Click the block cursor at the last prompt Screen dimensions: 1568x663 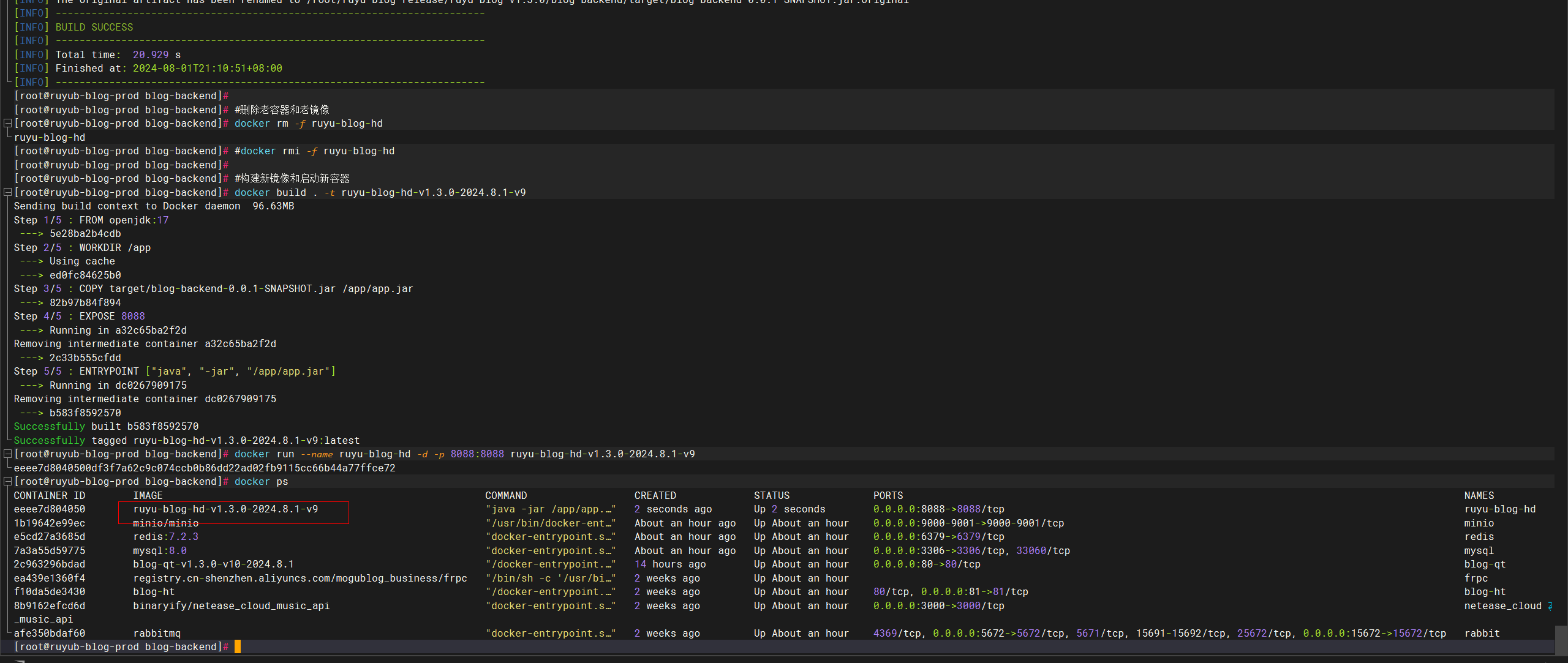pyautogui.click(x=238, y=646)
